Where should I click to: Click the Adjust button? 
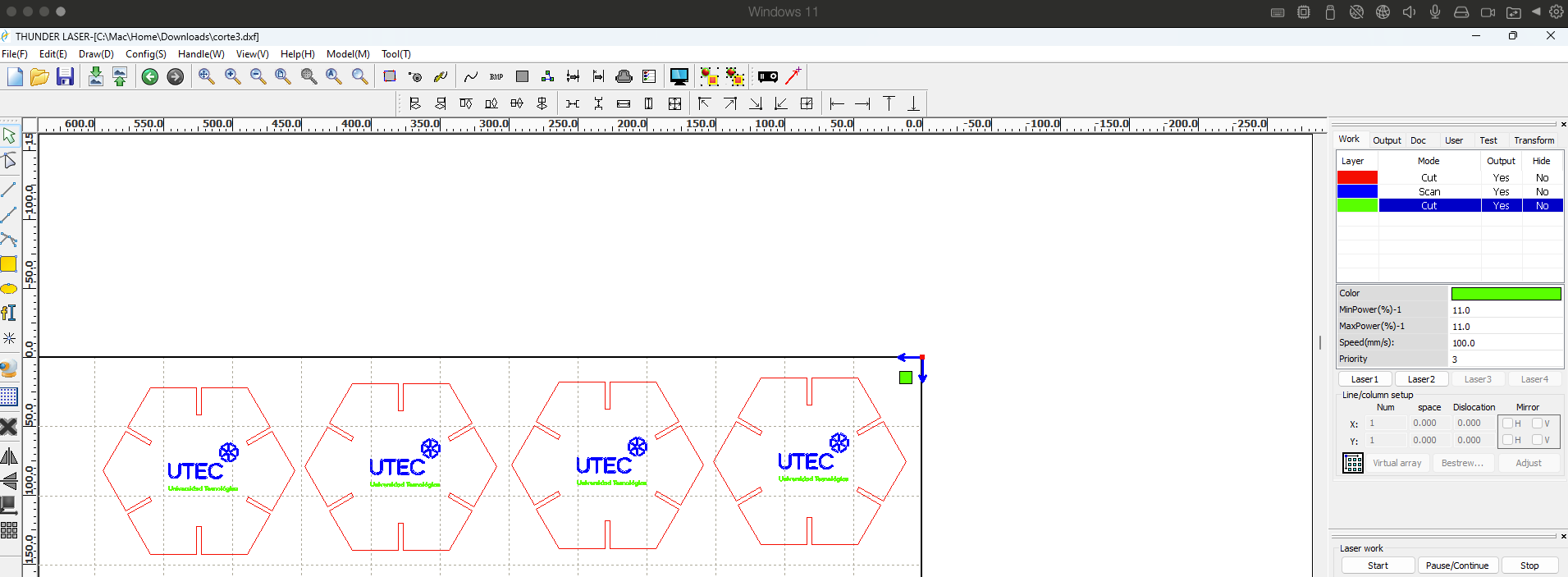pyautogui.click(x=1529, y=463)
